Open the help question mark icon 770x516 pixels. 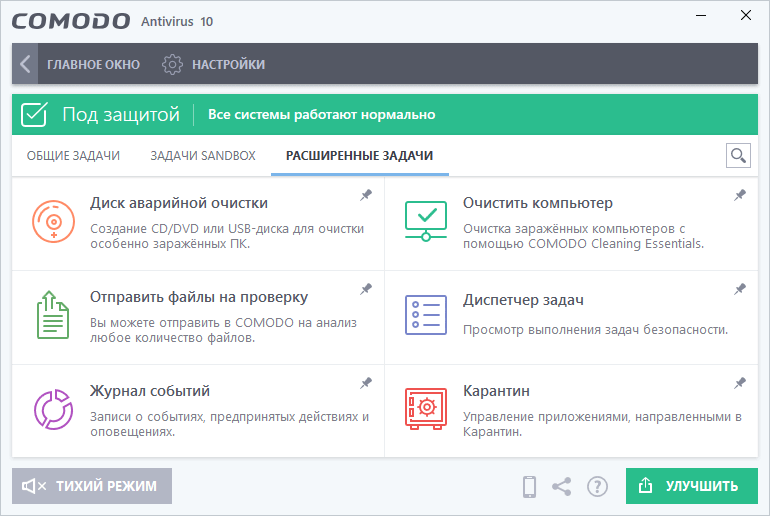pos(597,487)
